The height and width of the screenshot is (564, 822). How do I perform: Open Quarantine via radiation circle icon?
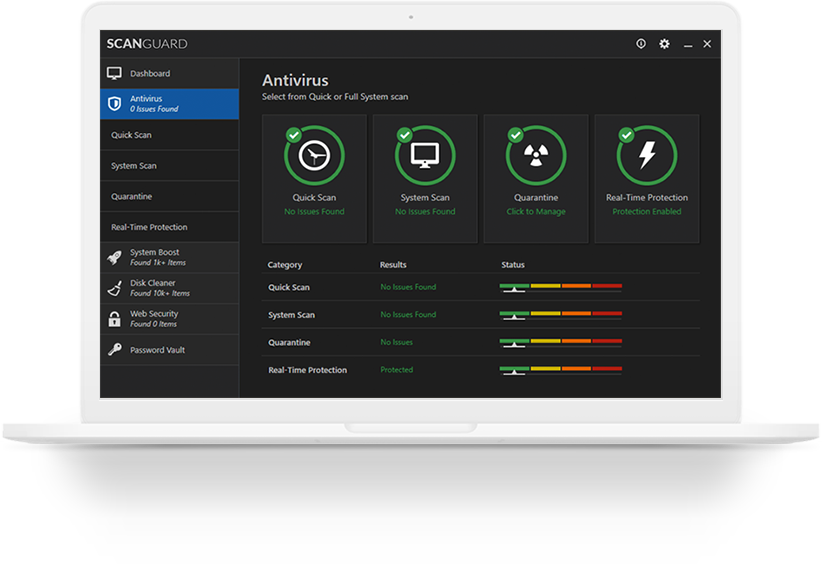pos(536,155)
